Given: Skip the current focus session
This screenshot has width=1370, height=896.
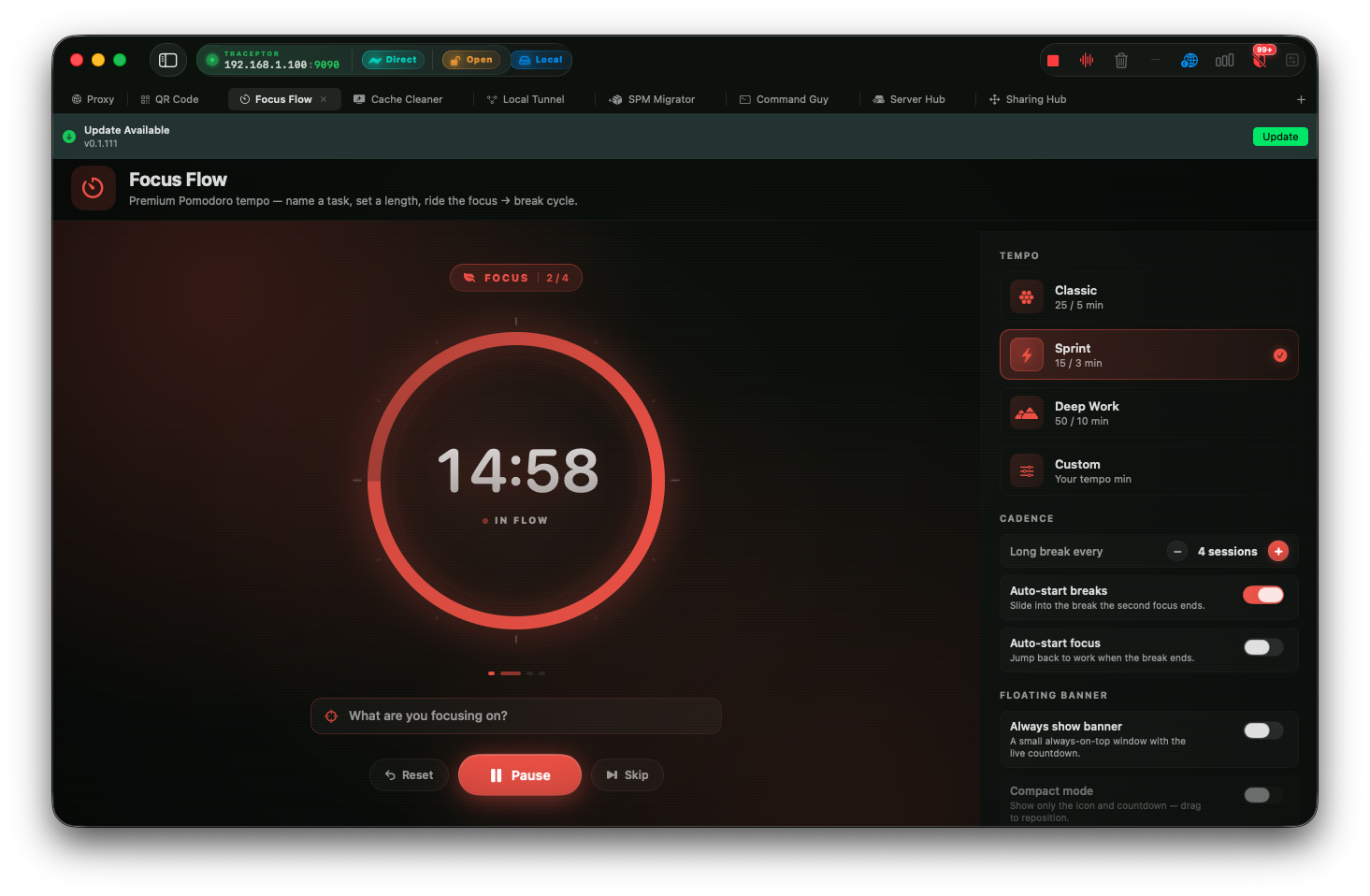Looking at the screenshot, I should [627, 775].
